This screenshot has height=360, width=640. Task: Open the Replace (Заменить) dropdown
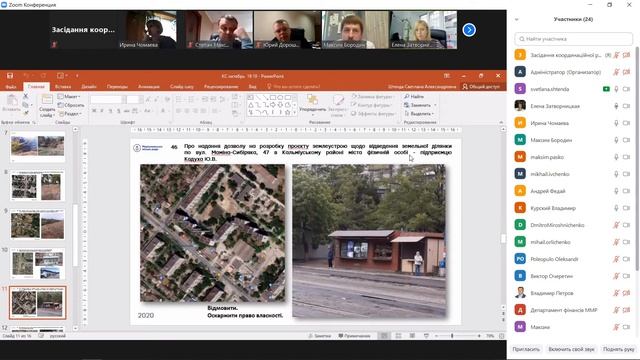pyautogui.click(x=420, y=105)
